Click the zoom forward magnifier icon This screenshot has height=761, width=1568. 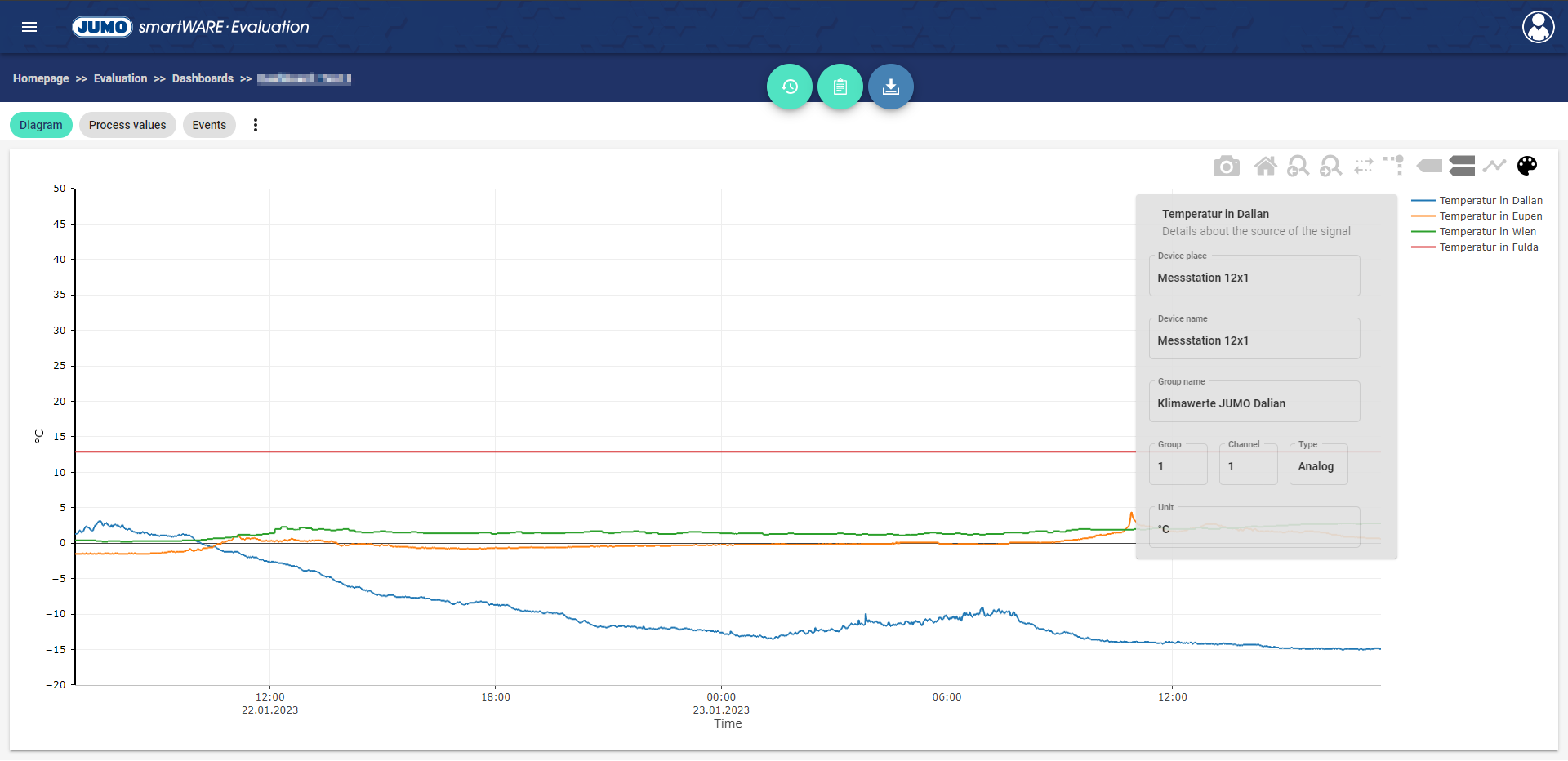pyautogui.click(x=1330, y=167)
